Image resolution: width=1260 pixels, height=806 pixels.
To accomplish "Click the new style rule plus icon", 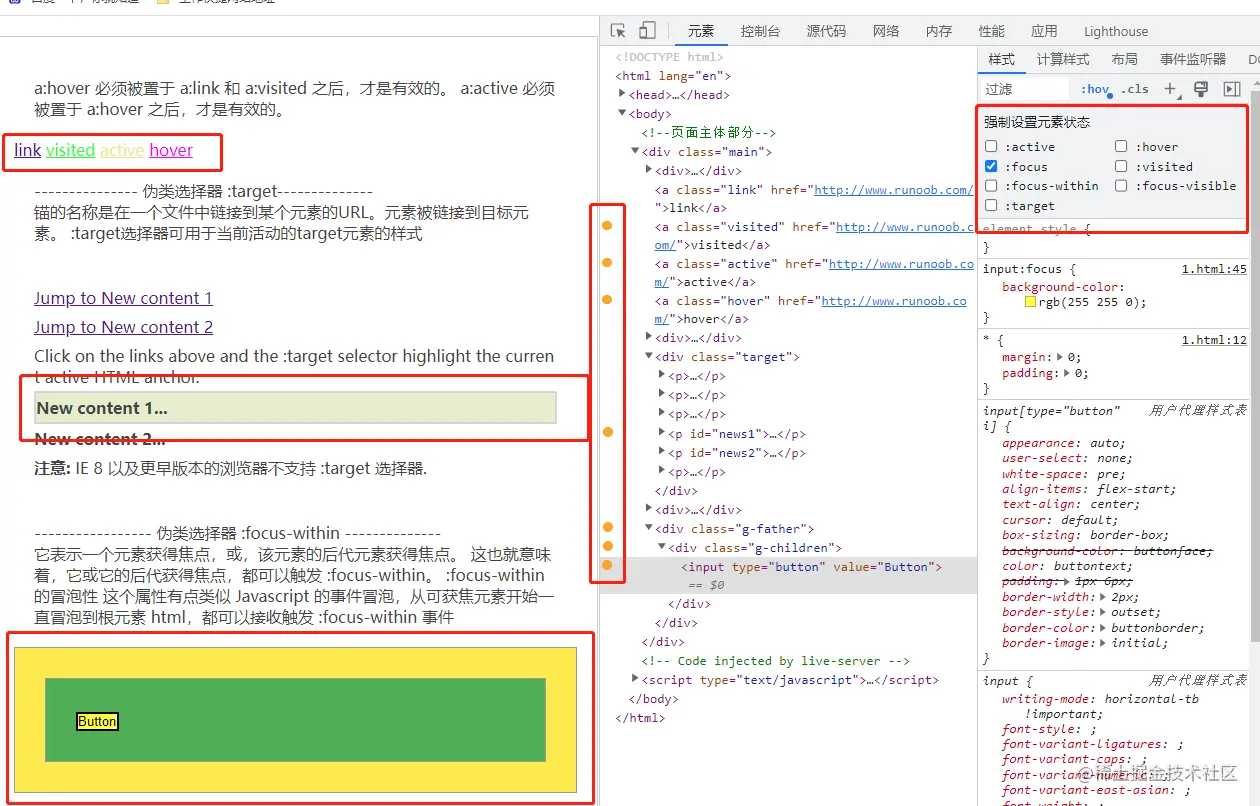I will 1171,88.
